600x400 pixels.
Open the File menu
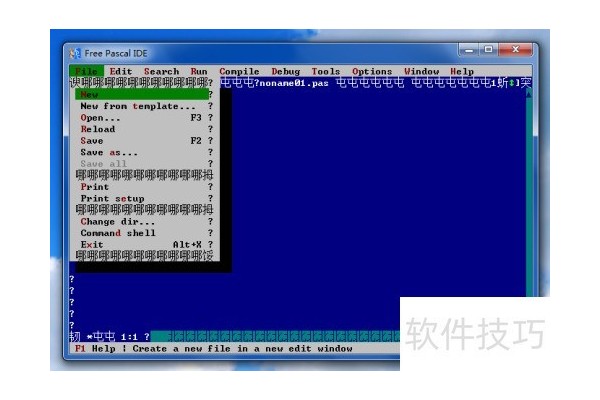click(x=86, y=71)
